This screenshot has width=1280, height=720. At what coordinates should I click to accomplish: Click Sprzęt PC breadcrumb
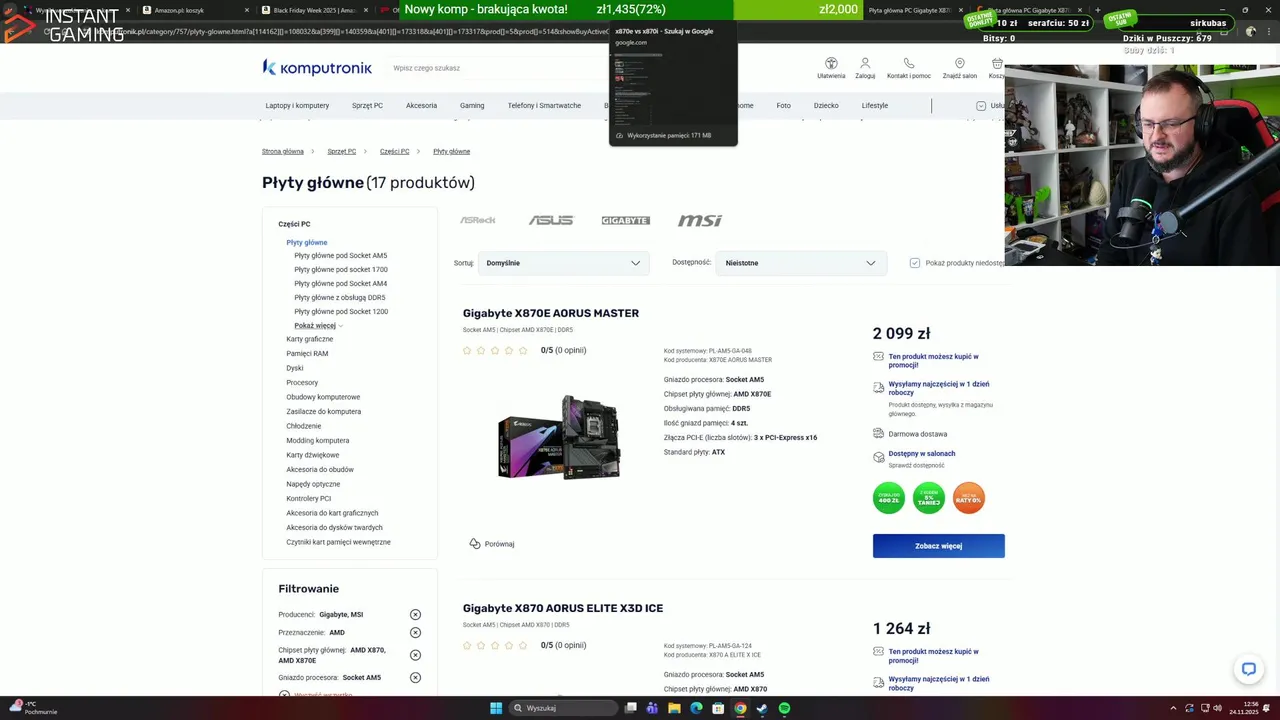(x=342, y=152)
